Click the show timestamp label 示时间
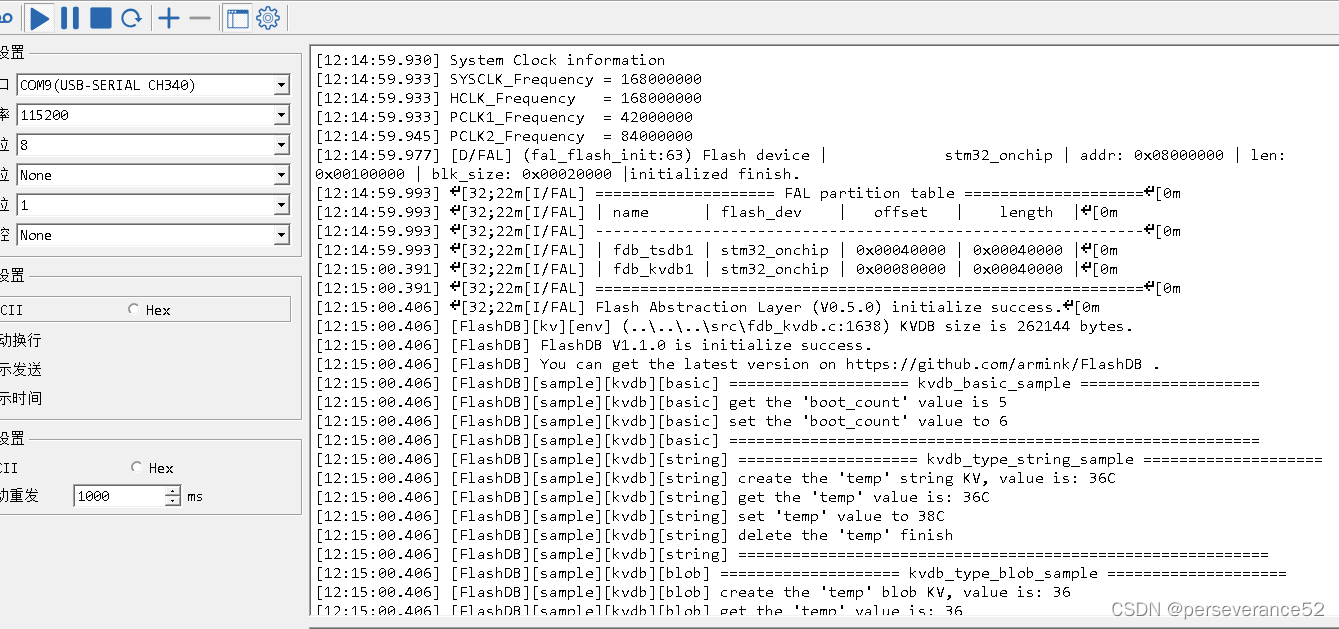1339x629 pixels. (21, 398)
